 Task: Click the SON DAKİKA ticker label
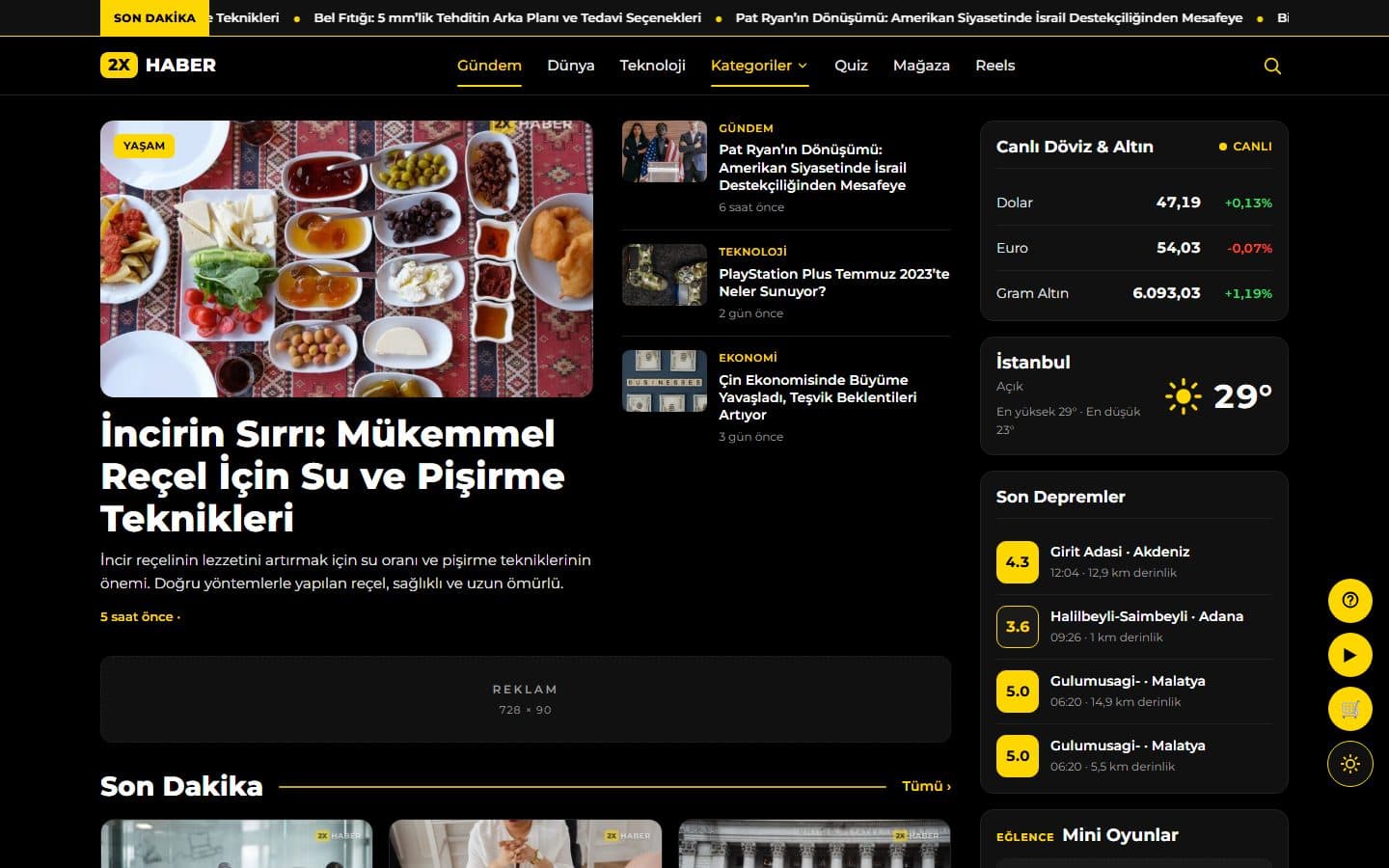[154, 17]
